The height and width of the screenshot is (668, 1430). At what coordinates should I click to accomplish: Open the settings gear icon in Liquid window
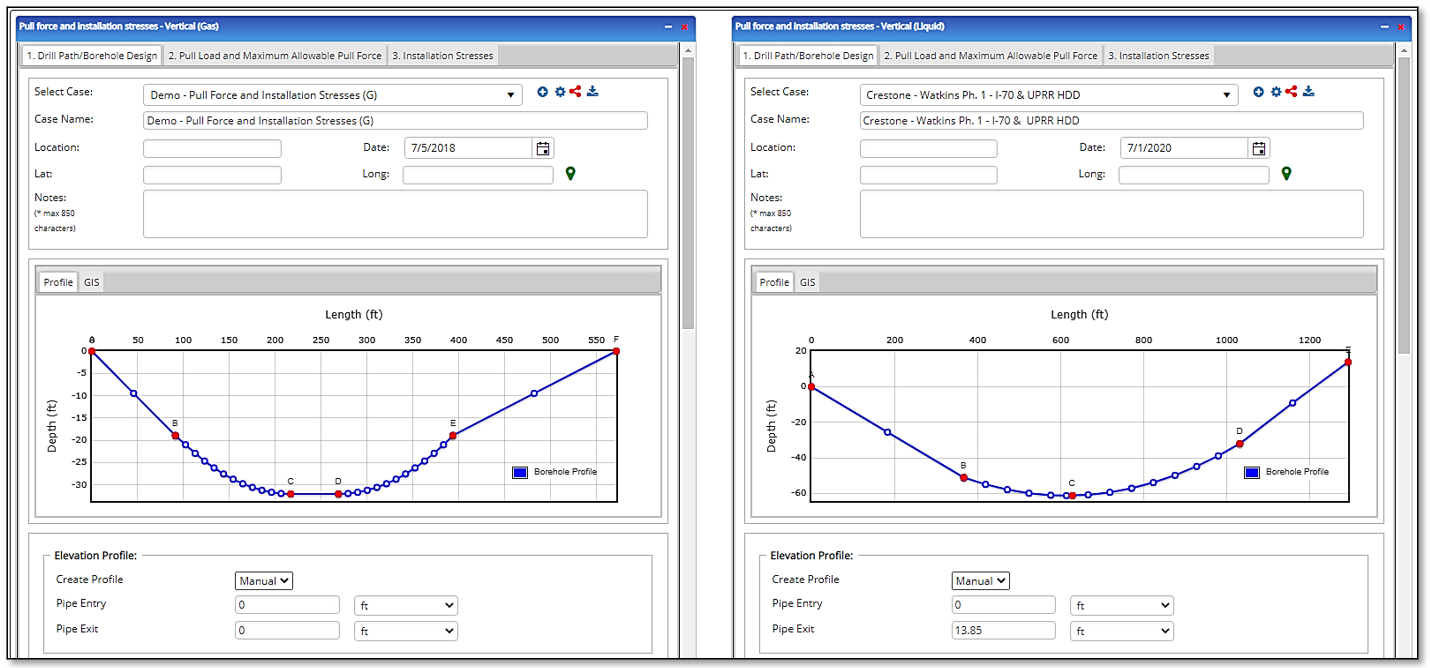tap(1276, 92)
